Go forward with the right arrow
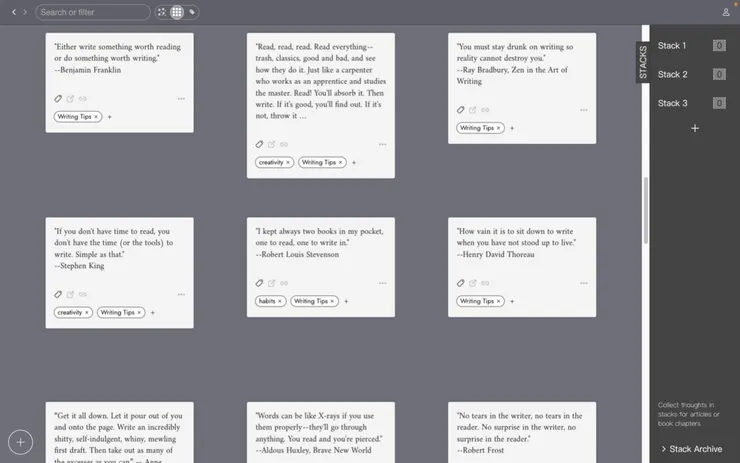This screenshot has width=740, height=463. 25,12
